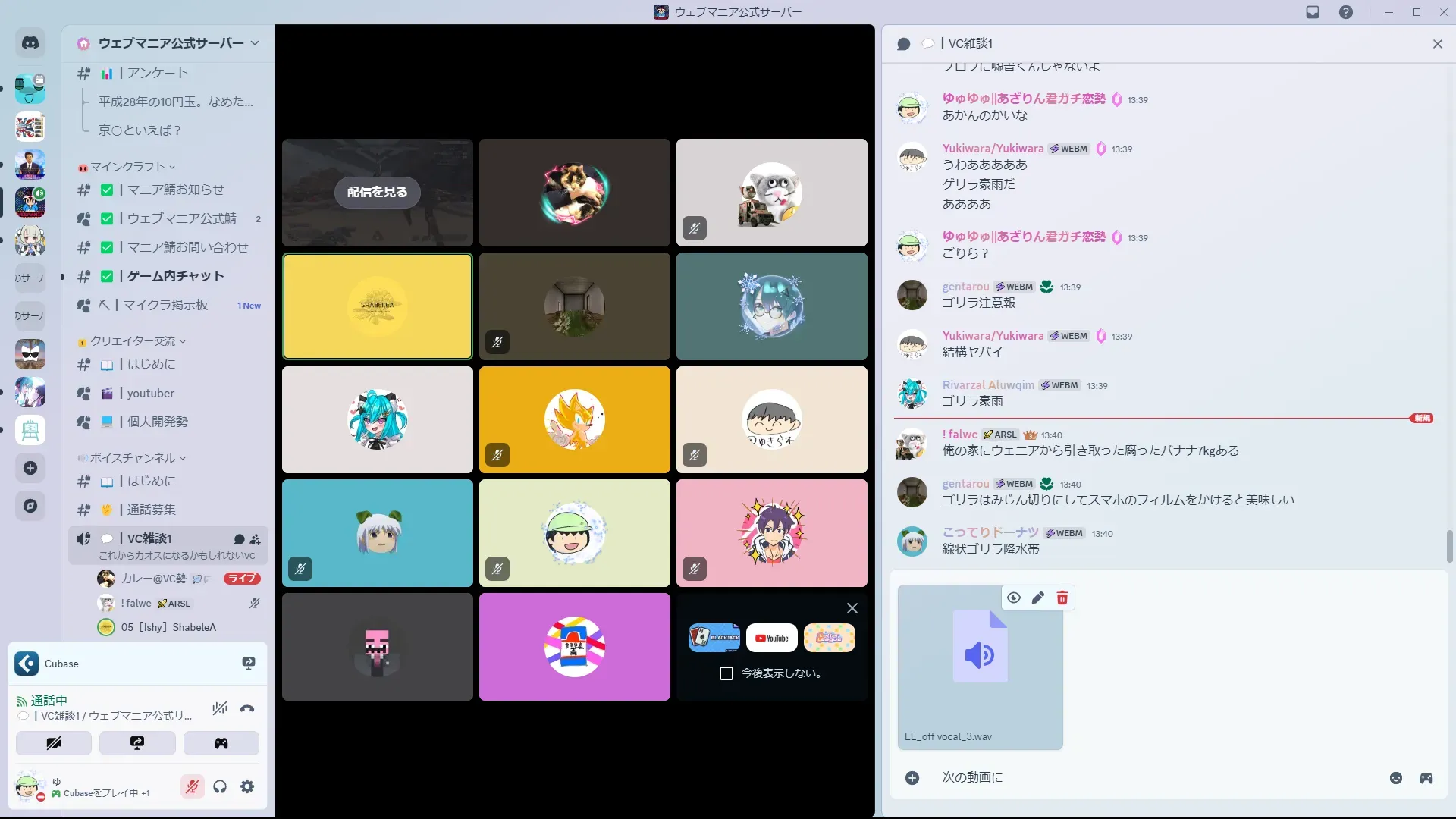Click the 配信を見る button

point(377,192)
